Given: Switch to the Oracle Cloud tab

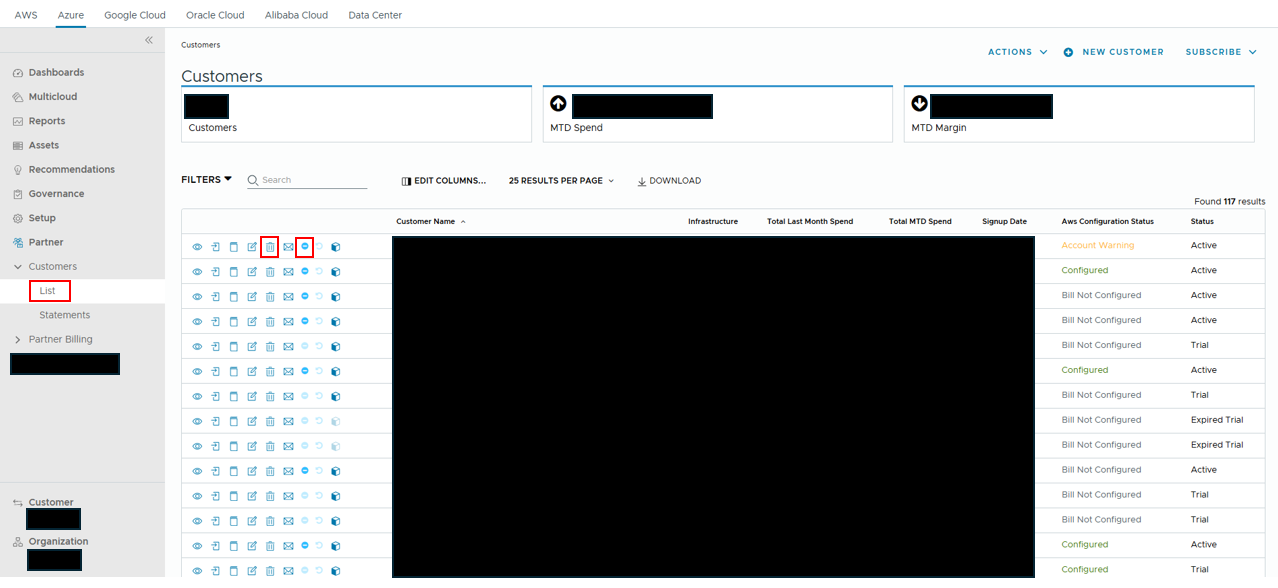Looking at the screenshot, I should [x=216, y=15].
